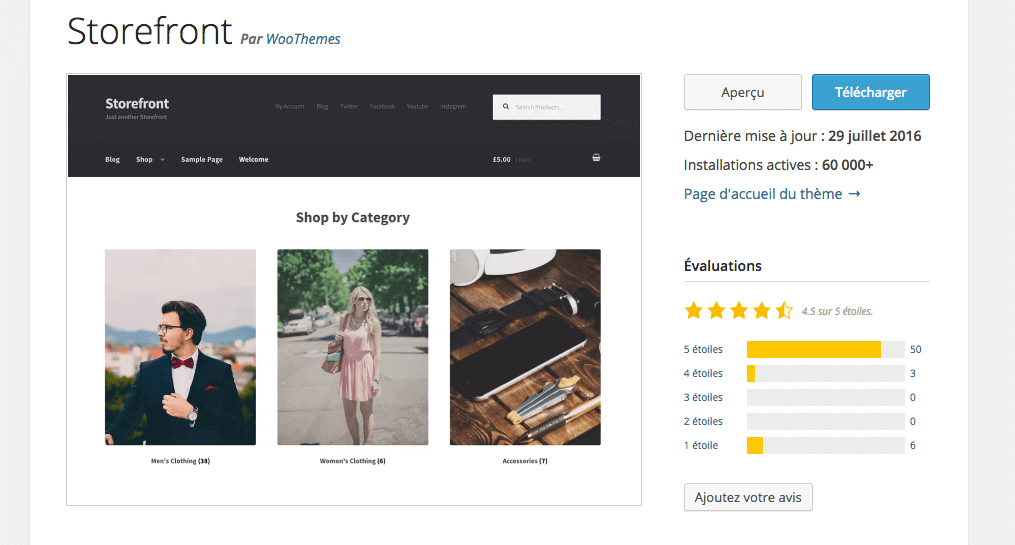Screen dimensions: 1015x545
Task: Click the Women's Clothing category image
Action: tap(352, 346)
